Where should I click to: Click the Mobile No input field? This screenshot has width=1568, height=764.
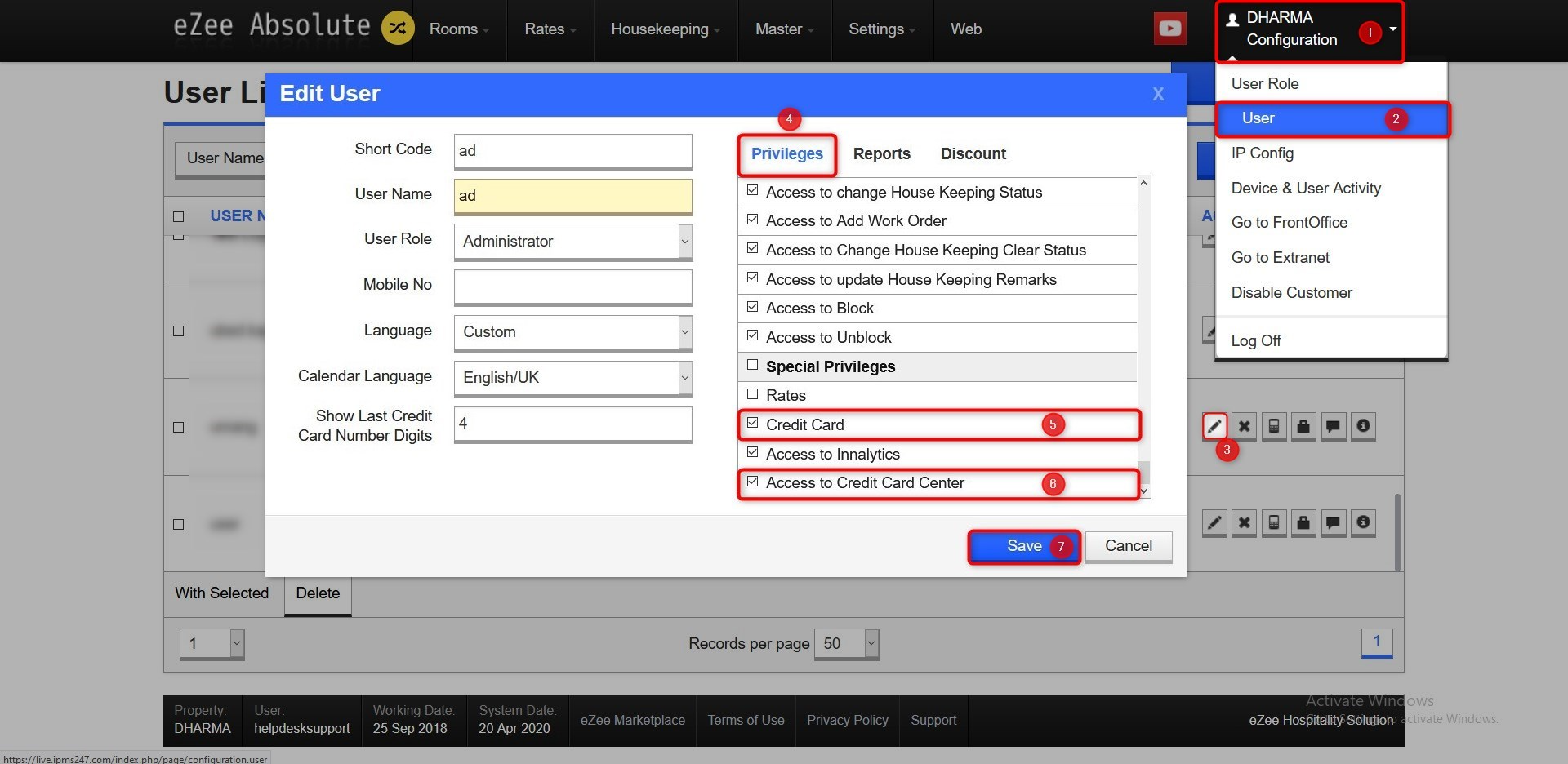pyautogui.click(x=572, y=287)
